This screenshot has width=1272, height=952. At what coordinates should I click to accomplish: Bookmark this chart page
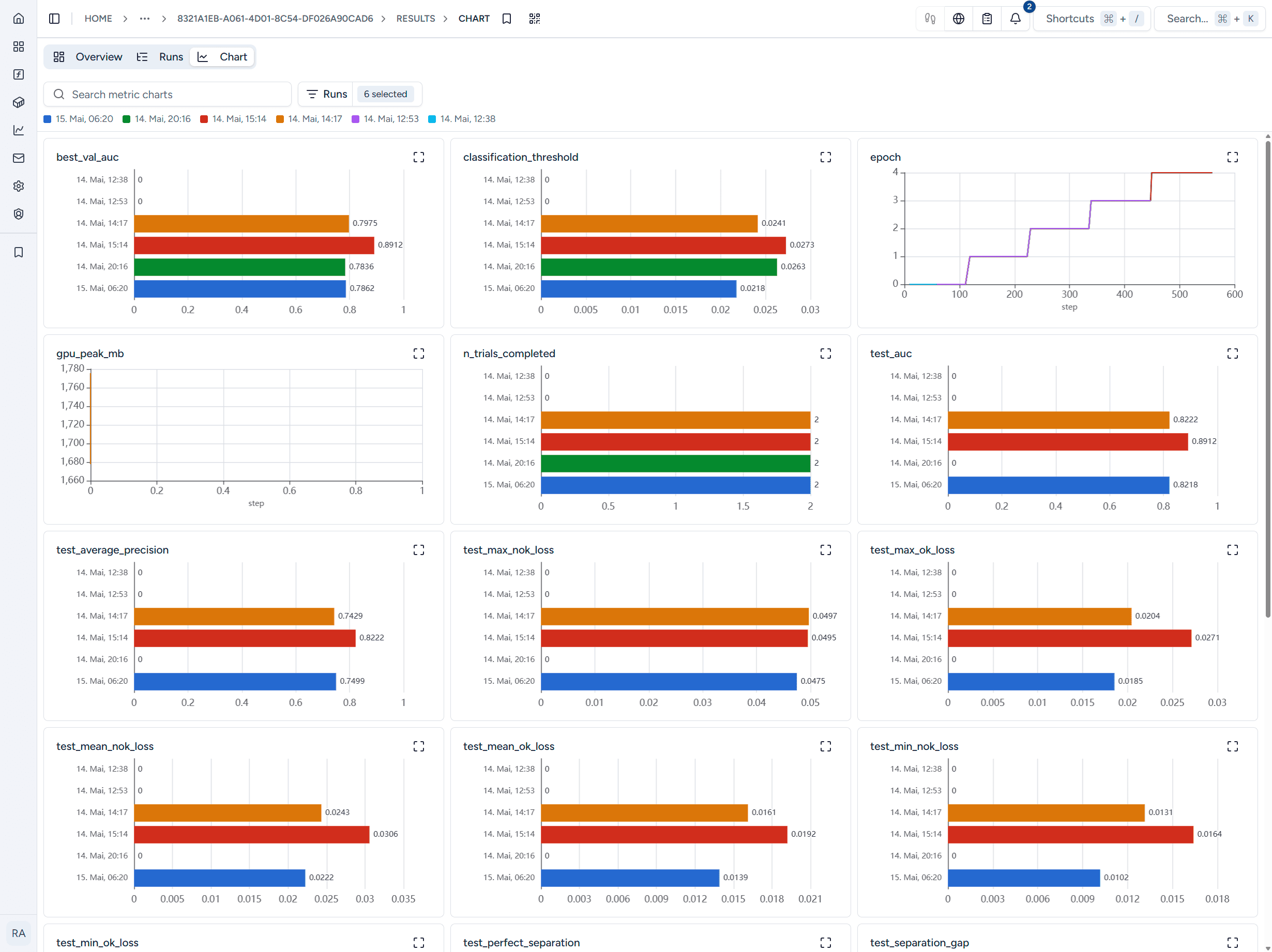pos(507,19)
